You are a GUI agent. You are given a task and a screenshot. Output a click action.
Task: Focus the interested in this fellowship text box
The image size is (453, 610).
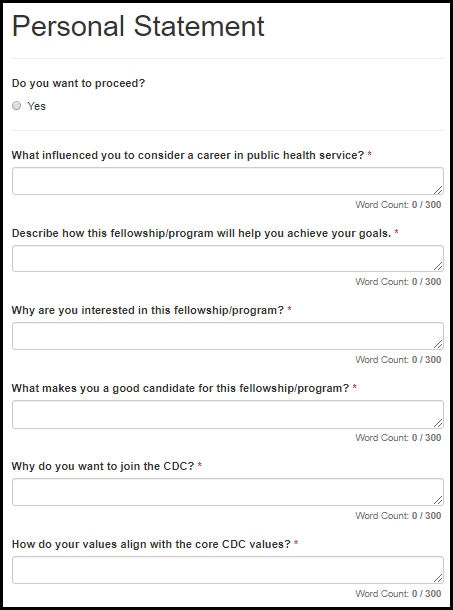tap(228, 336)
